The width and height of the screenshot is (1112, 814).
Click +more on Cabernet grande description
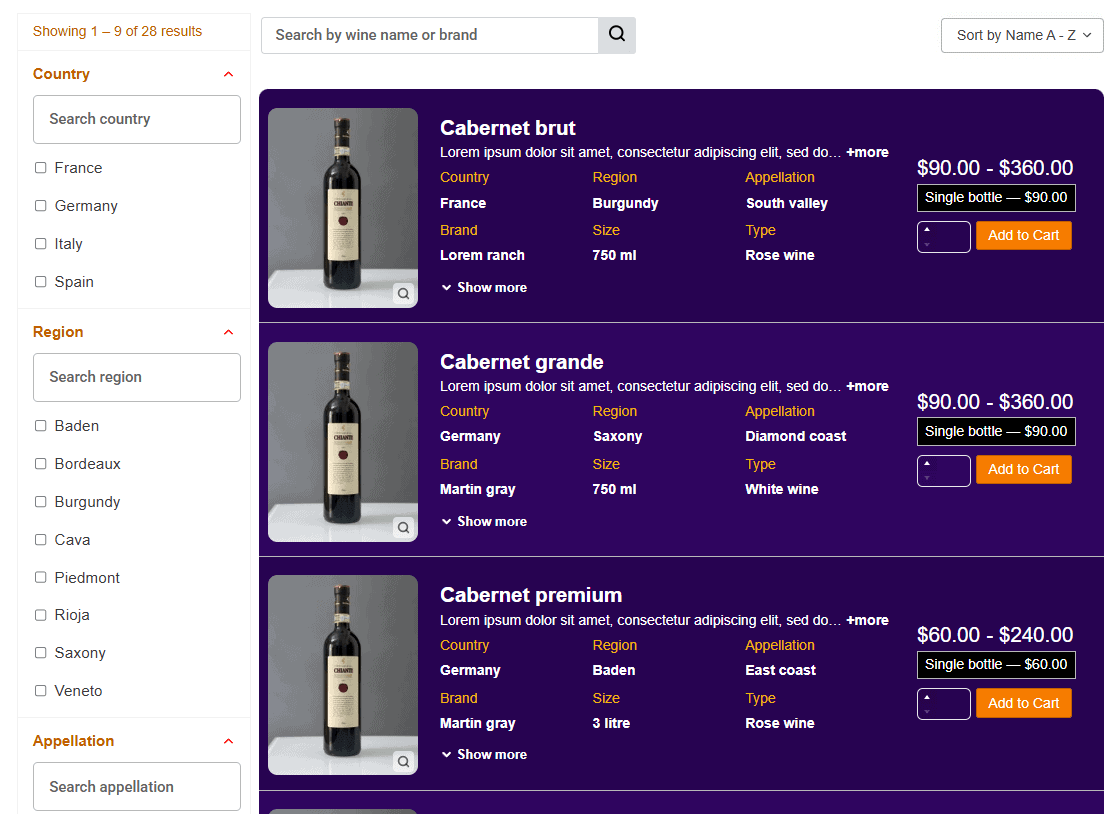[x=867, y=386]
